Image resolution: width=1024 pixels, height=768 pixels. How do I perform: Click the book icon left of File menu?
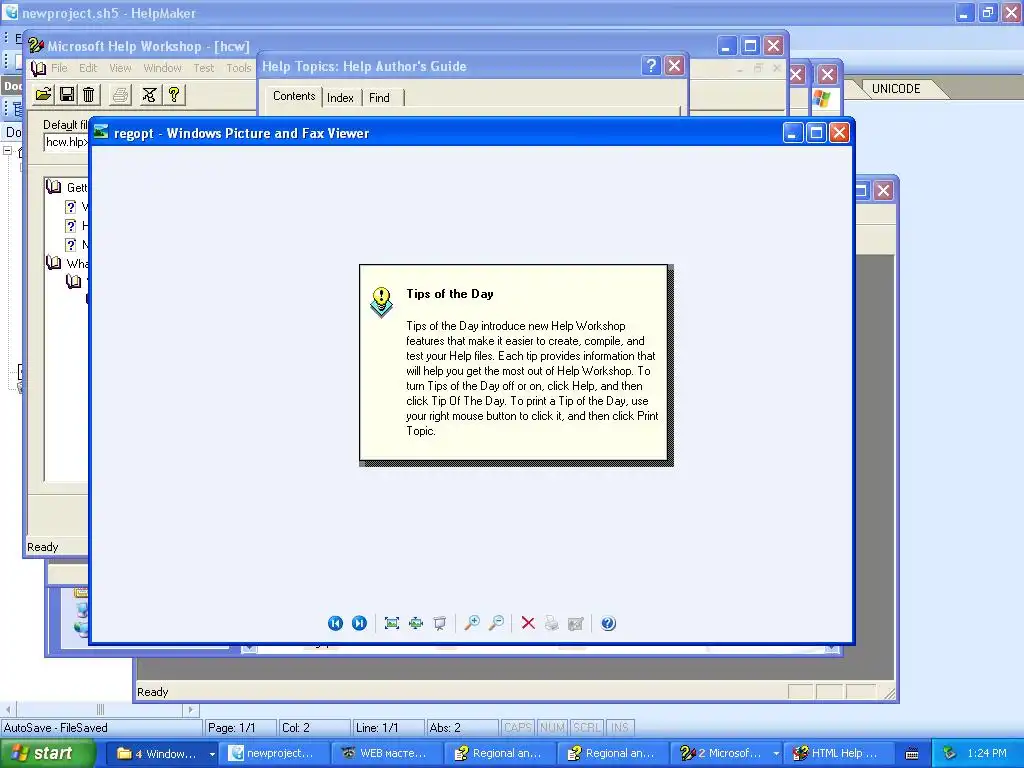pos(39,68)
